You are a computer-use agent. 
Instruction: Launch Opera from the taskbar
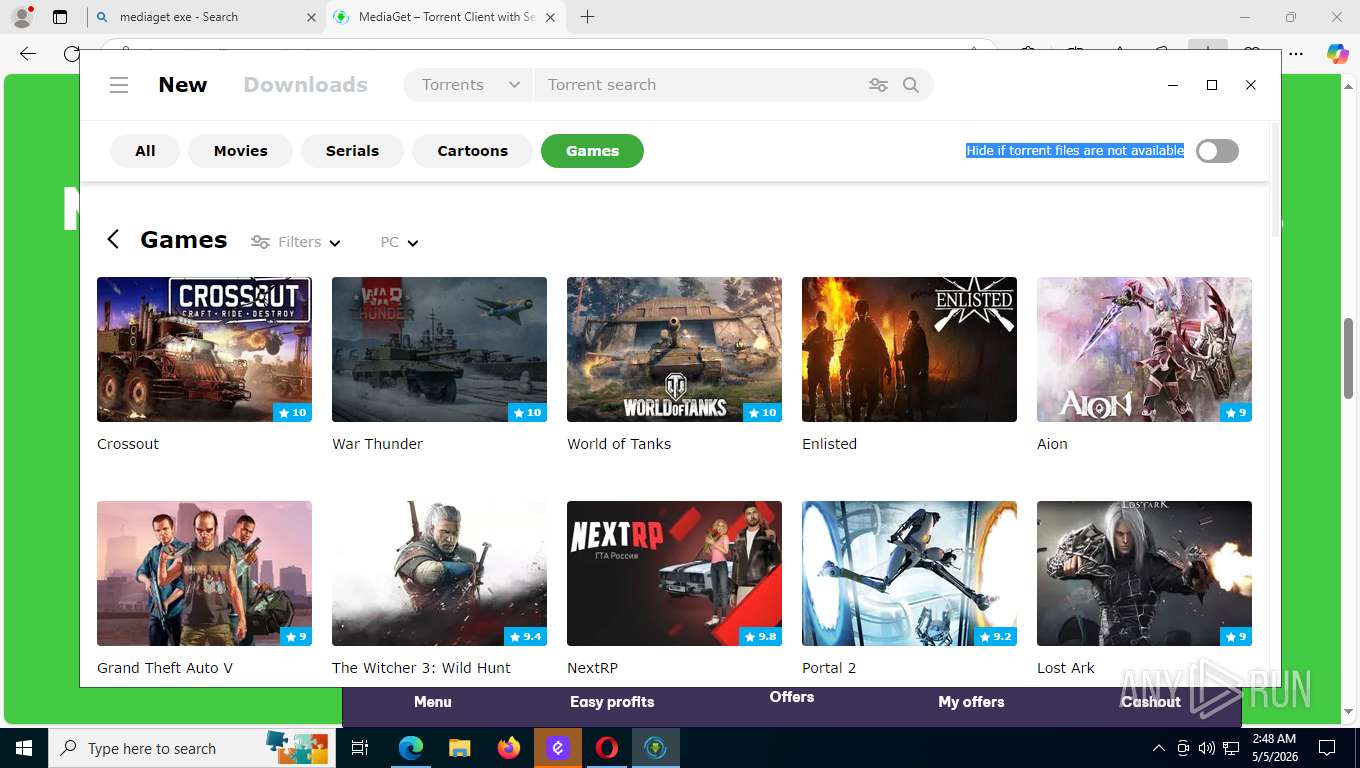click(607, 748)
